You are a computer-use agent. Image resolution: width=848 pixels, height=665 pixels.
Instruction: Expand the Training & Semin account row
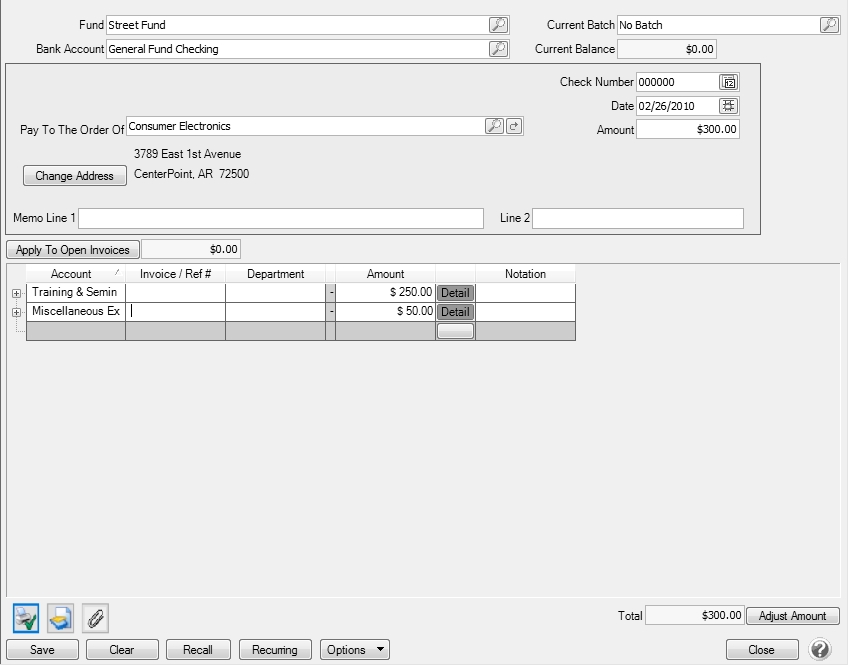pos(16,293)
